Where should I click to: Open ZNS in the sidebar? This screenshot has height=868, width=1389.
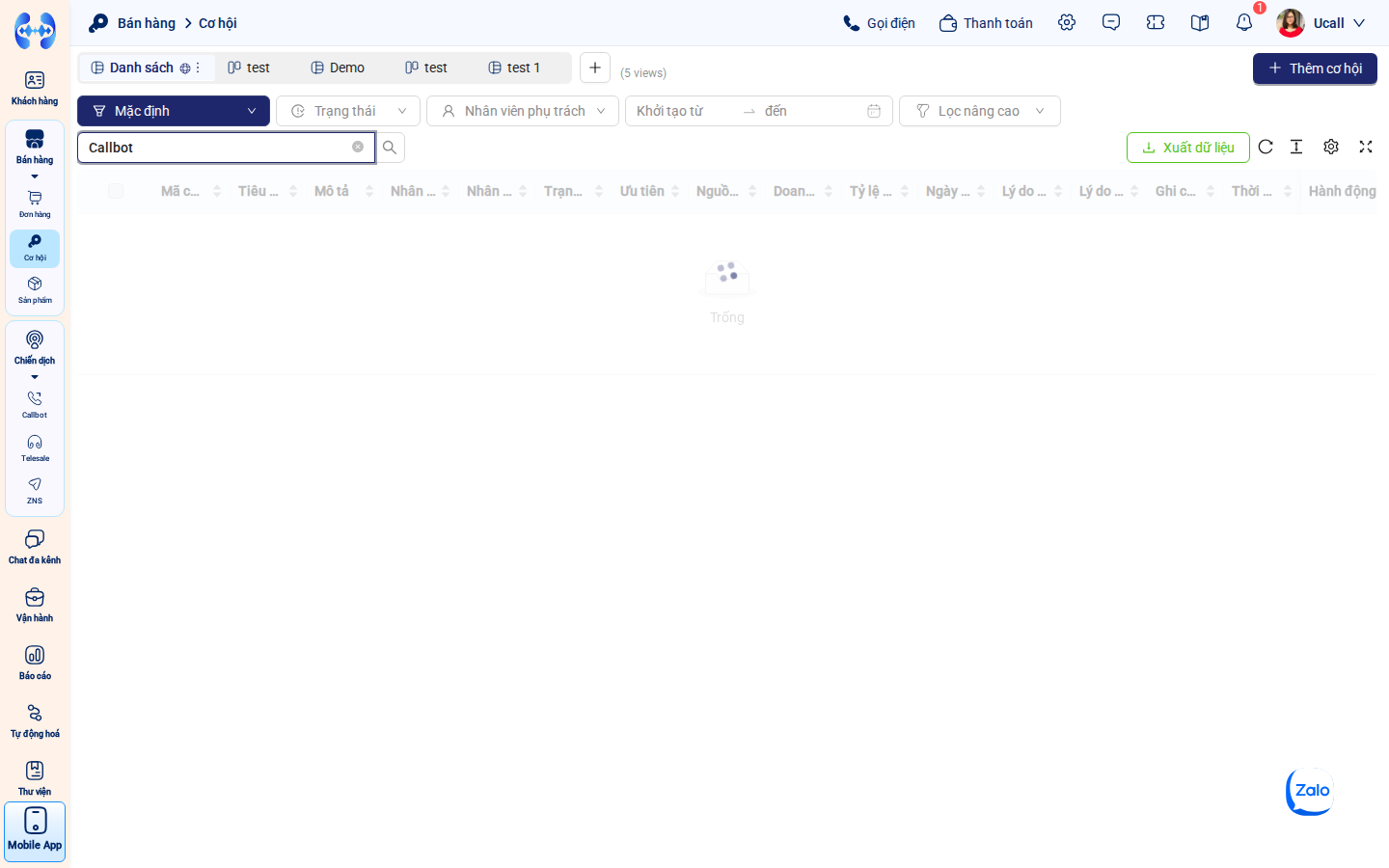tap(35, 491)
